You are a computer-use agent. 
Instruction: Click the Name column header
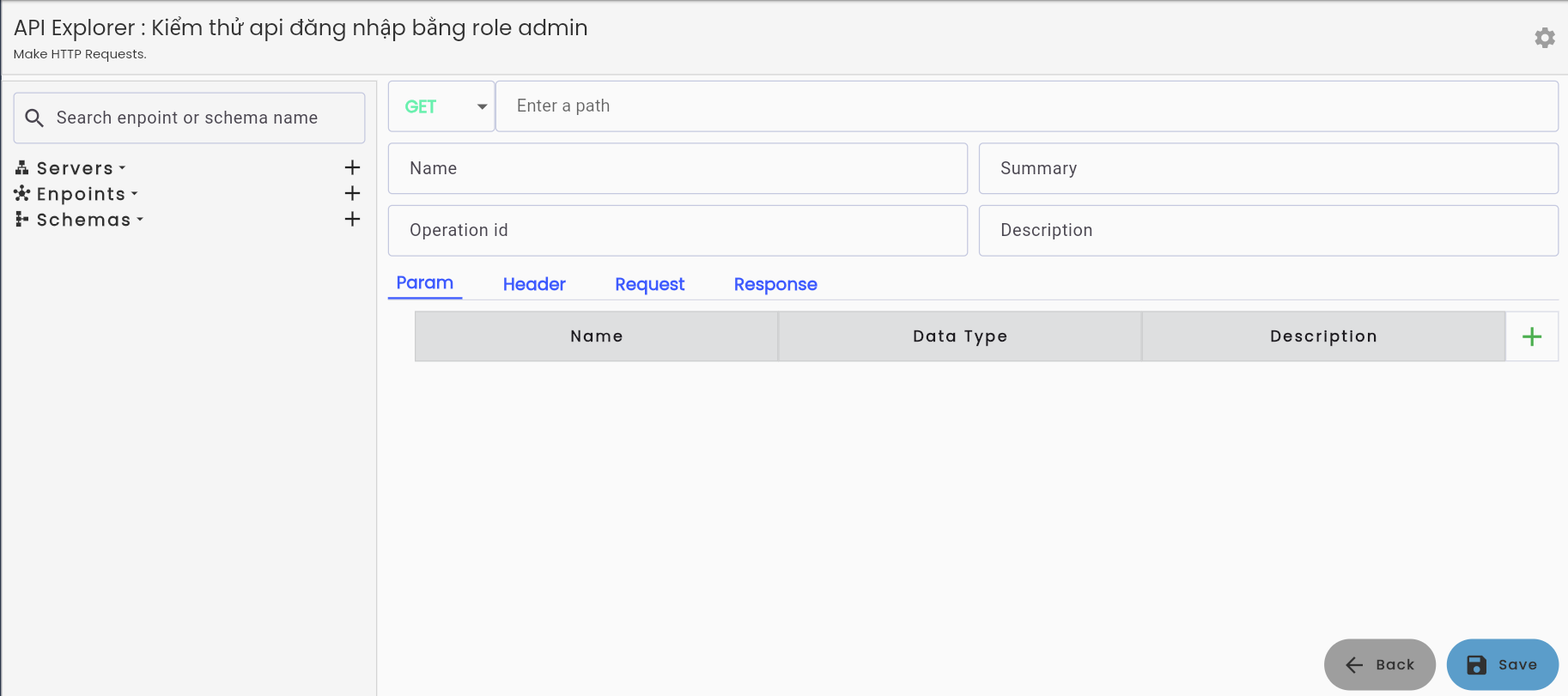(597, 336)
